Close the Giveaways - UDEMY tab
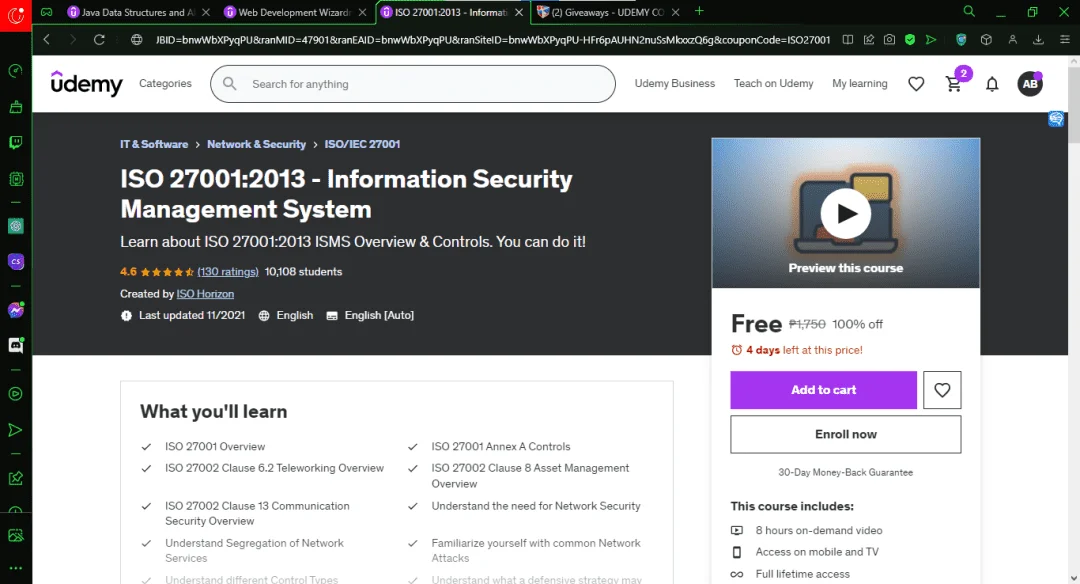The width and height of the screenshot is (1080, 584). (x=676, y=12)
